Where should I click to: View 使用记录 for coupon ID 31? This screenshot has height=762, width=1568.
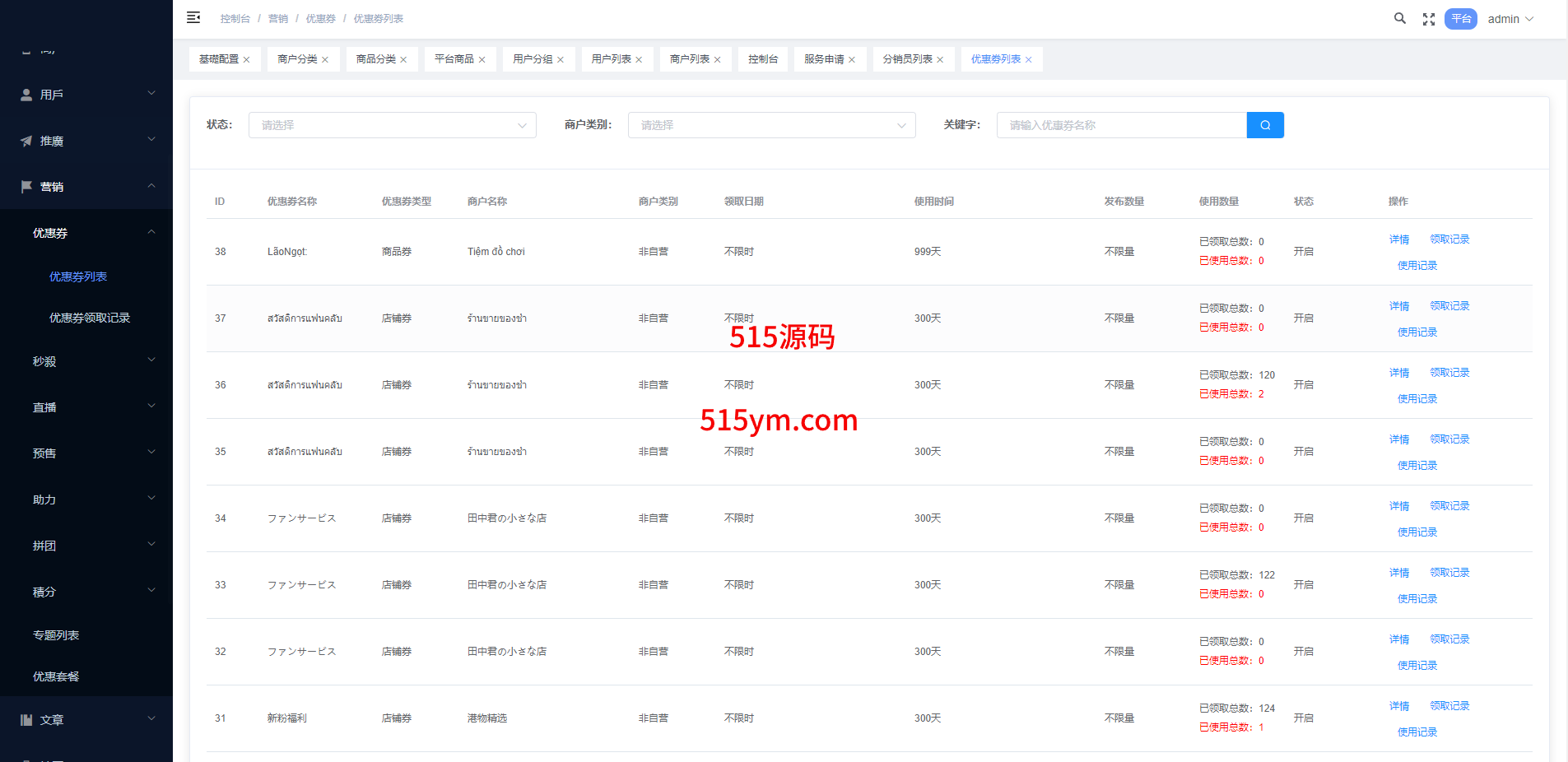coord(1417,732)
